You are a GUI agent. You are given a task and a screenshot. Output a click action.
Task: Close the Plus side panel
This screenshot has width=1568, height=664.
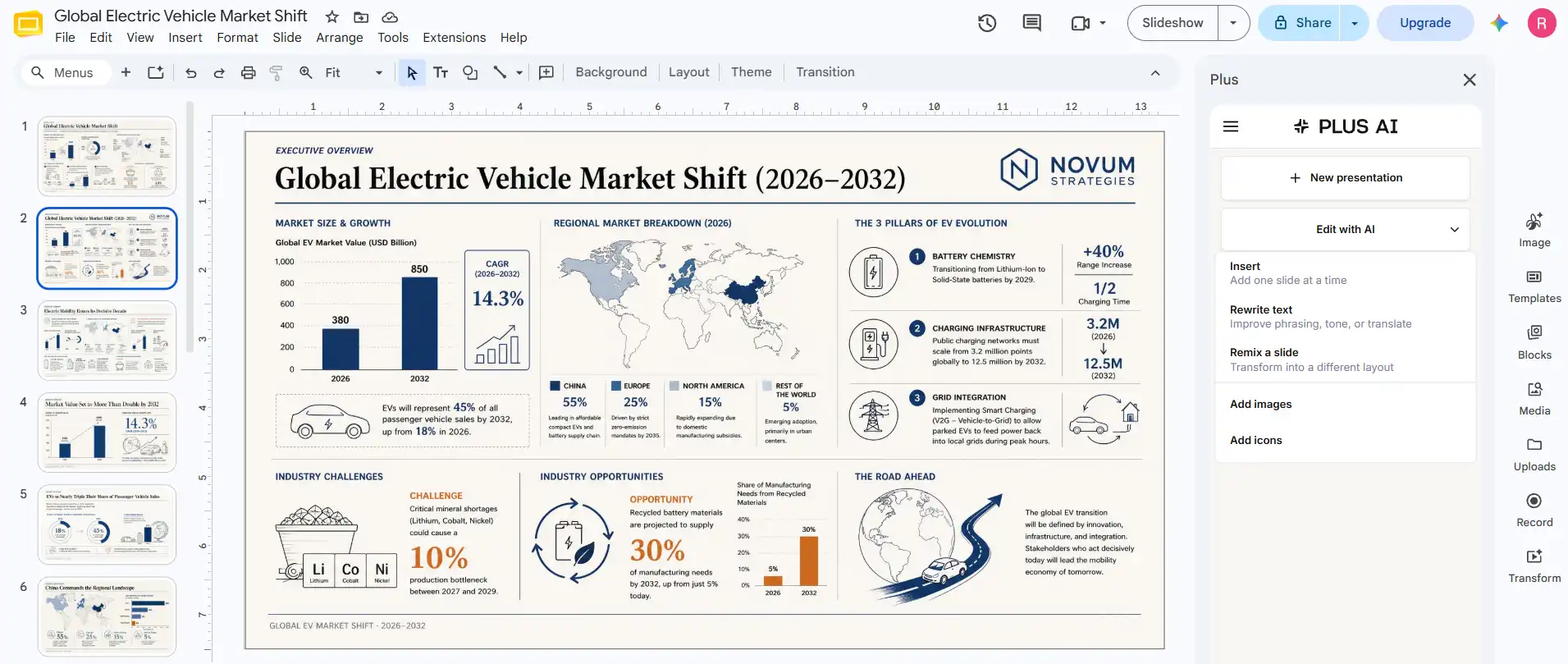click(1470, 80)
